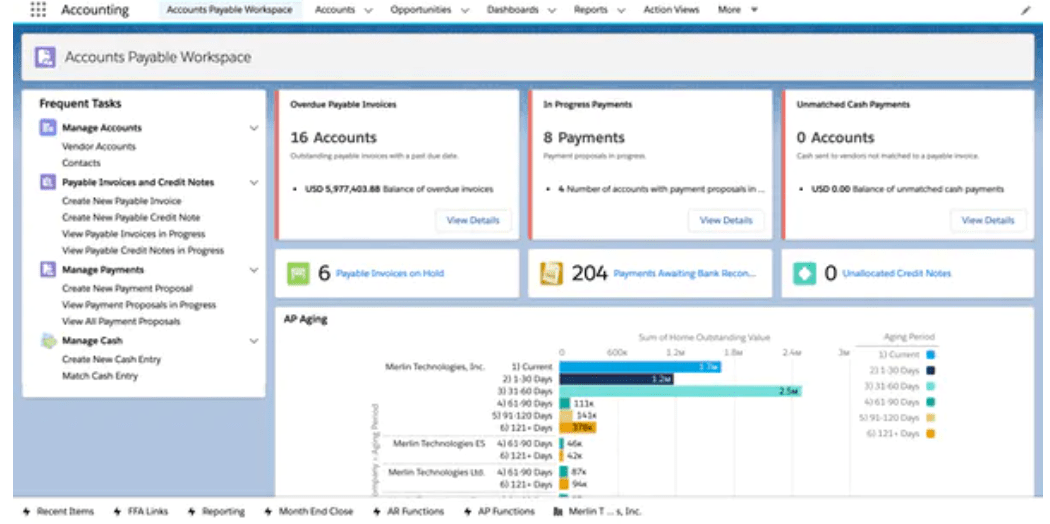Click the Payable Invoices and Credit Notes icon
Viewport: 1050px width, 524px height.
tap(48, 182)
